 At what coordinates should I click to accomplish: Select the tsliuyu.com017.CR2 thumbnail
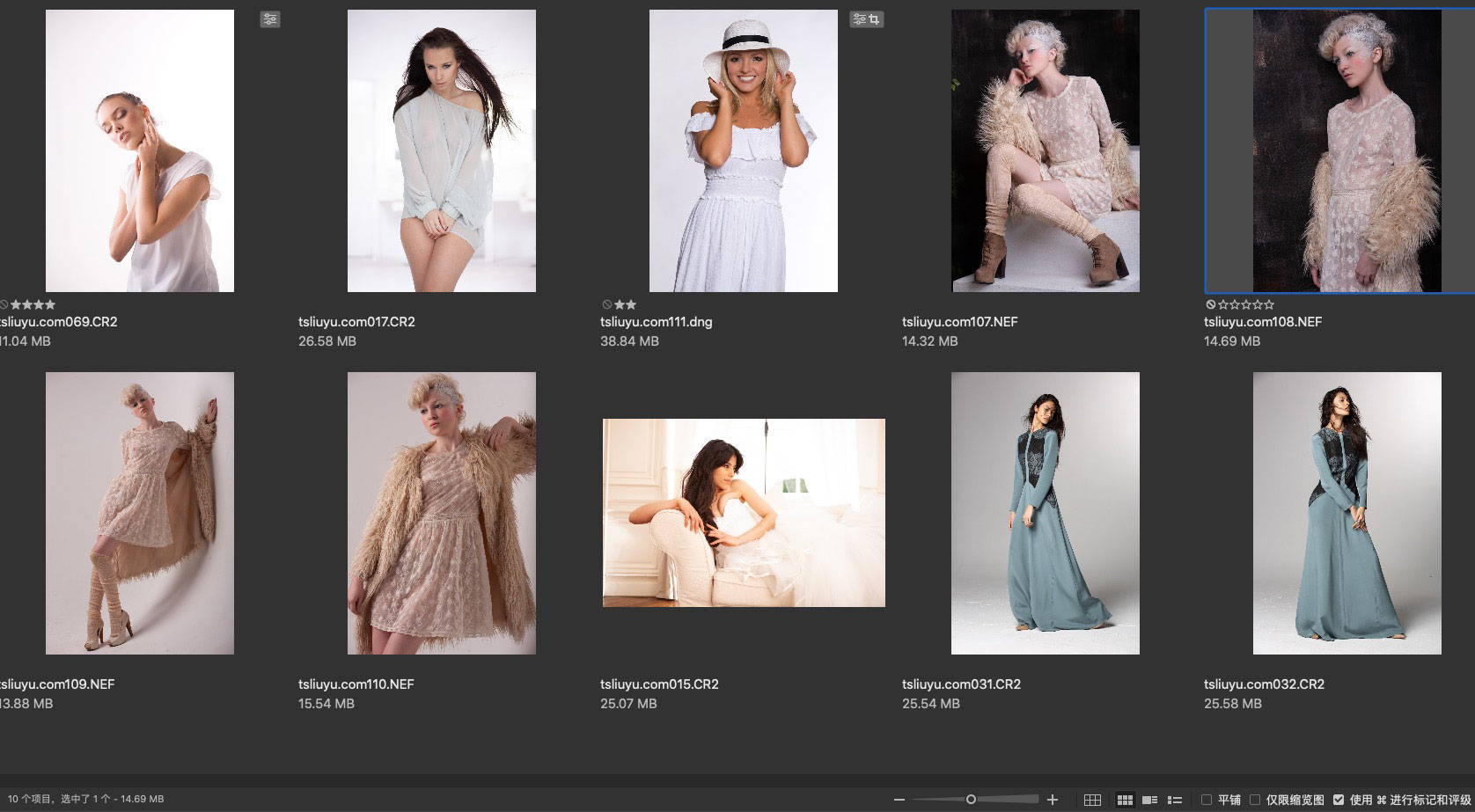click(441, 150)
